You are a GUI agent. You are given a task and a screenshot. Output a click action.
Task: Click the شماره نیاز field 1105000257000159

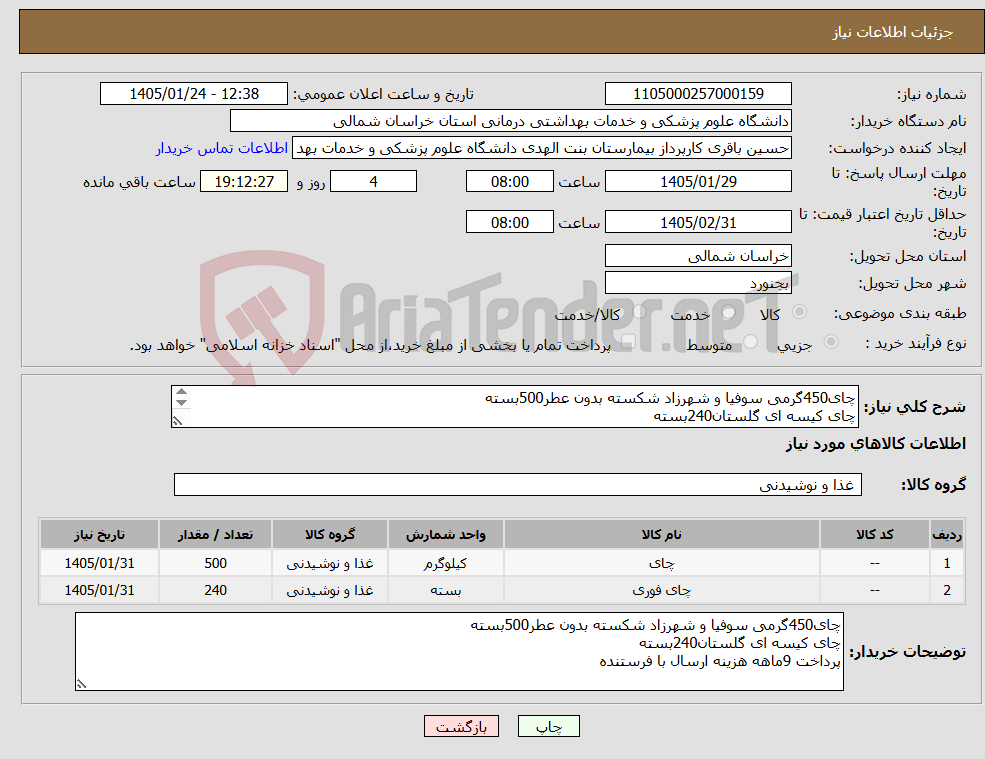click(x=698, y=94)
